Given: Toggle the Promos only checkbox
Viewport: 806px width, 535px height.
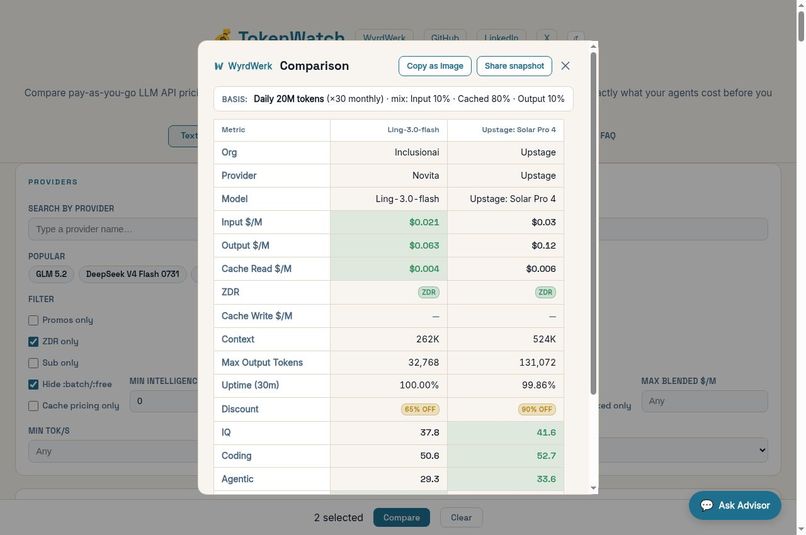Looking at the screenshot, I should [x=33, y=320].
